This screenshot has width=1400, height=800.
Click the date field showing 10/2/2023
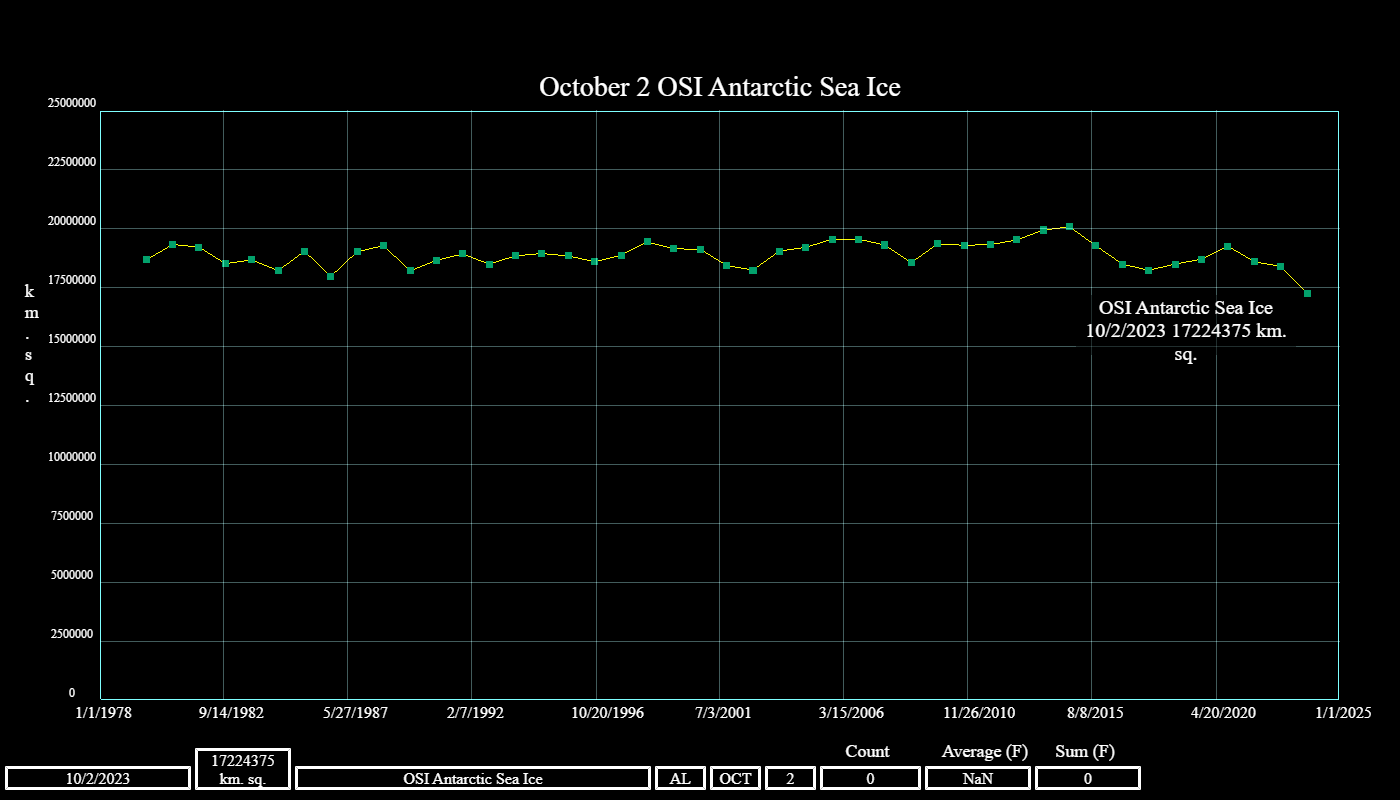(x=98, y=778)
